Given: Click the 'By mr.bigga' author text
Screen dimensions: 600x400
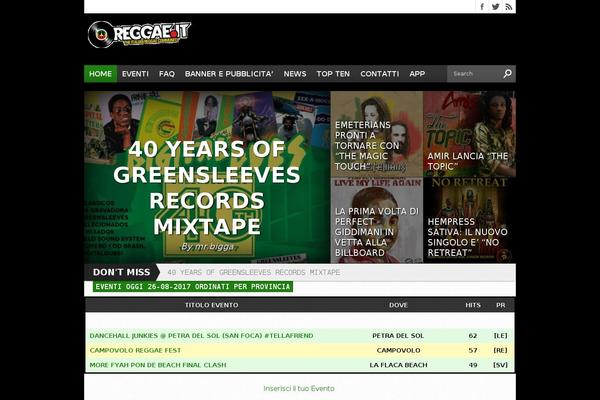Looking at the screenshot, I should point(207,247).
